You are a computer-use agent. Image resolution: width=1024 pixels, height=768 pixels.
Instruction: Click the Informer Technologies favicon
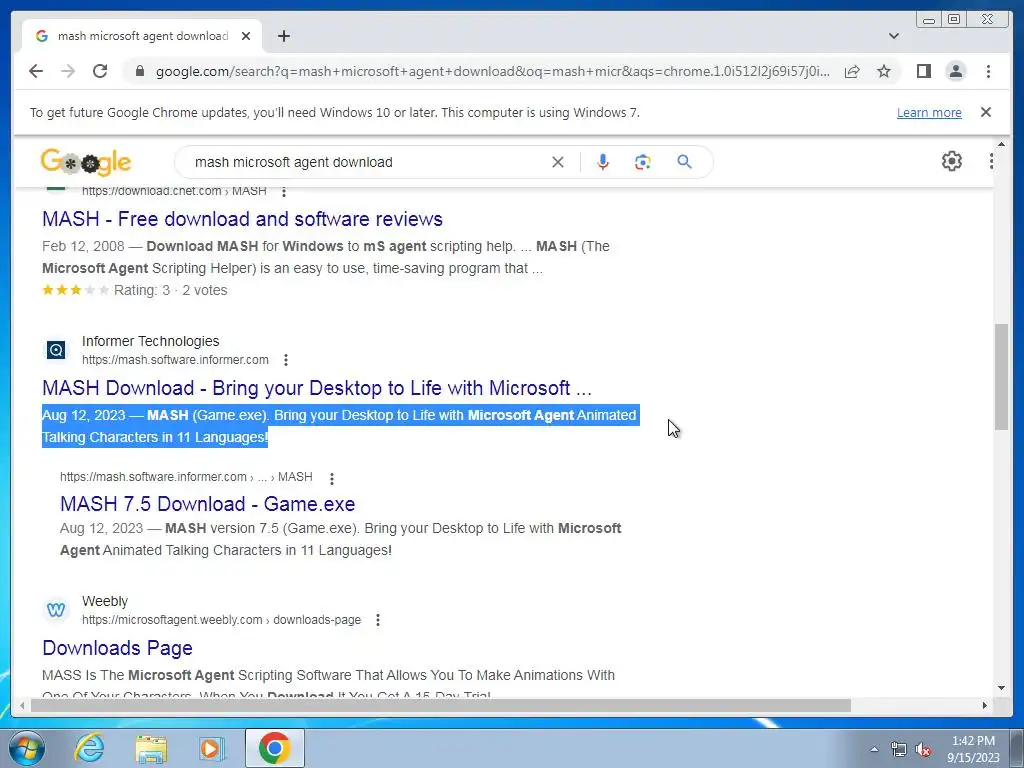56,350
